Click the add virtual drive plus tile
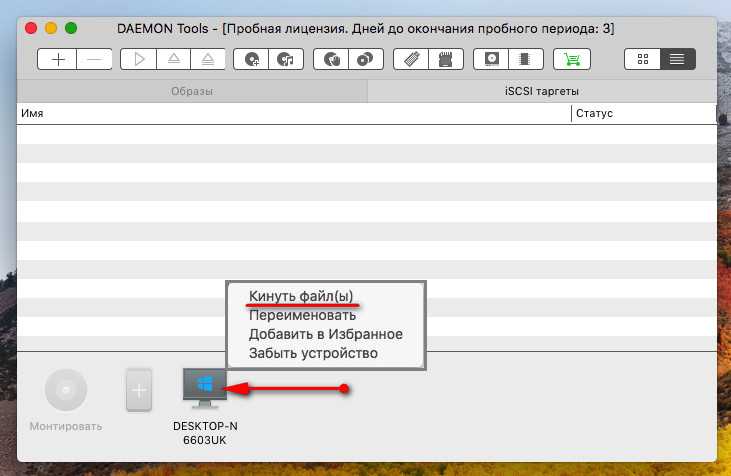 point(139,390)
